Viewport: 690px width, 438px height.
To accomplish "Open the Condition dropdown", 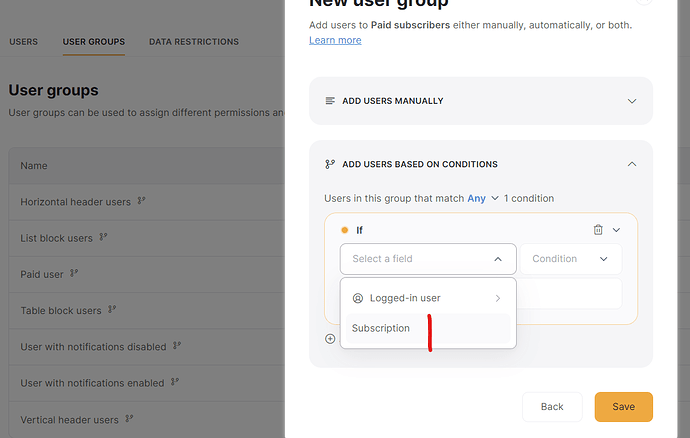I will click(571, 259).
